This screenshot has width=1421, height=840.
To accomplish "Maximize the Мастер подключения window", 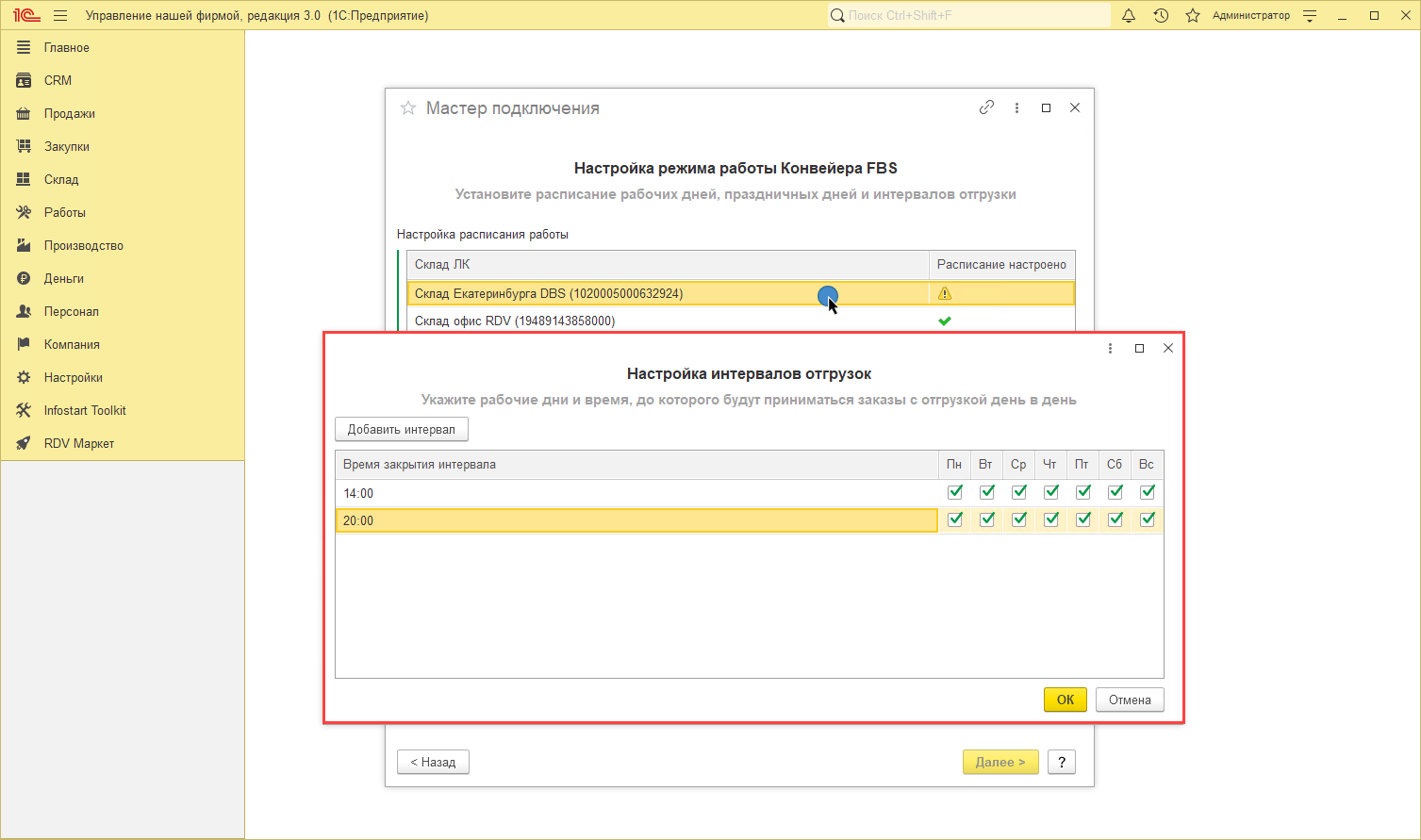I will click(1046, 108).
